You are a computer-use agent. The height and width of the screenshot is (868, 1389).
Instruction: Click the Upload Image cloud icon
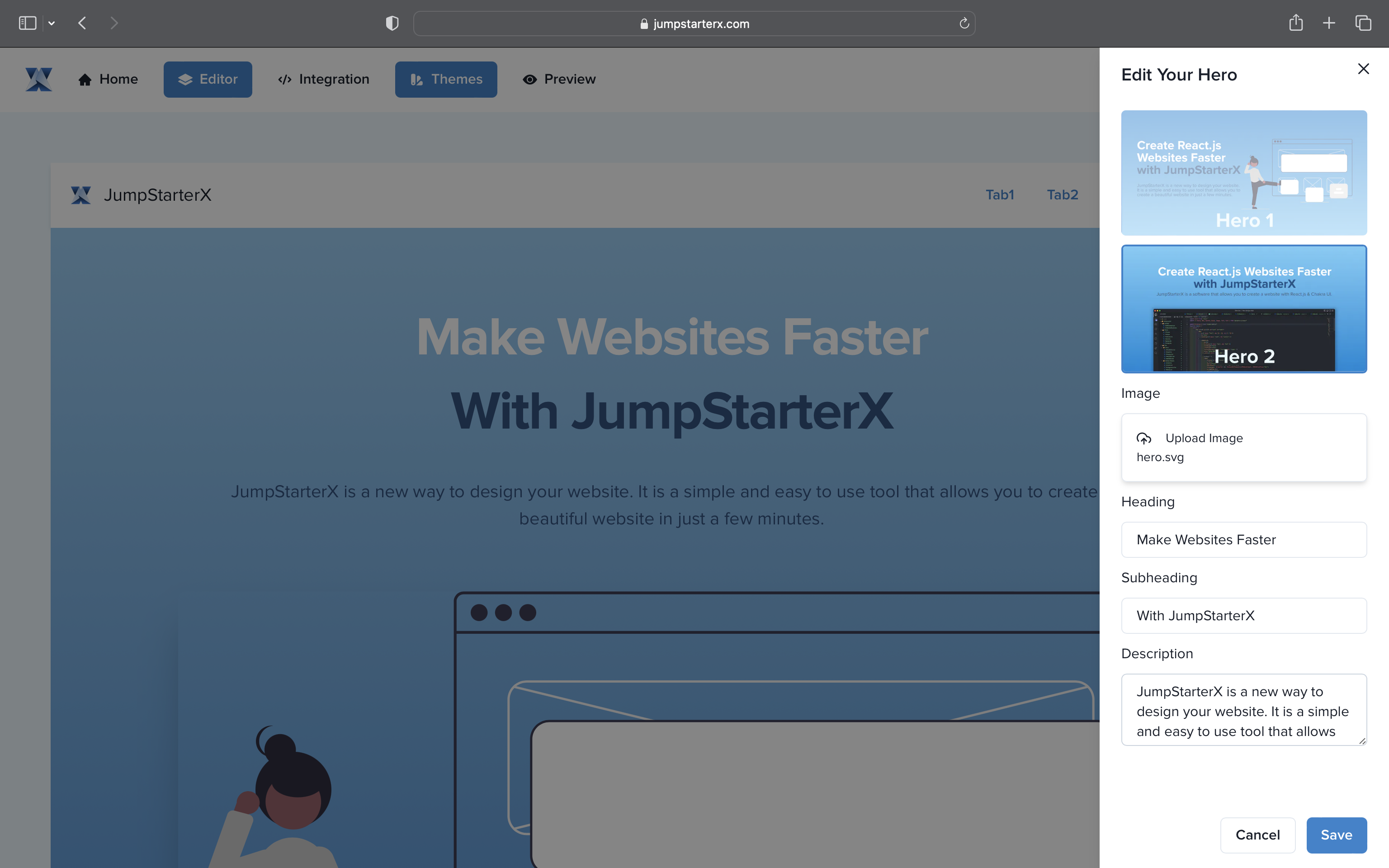[x=1144, y=439]
